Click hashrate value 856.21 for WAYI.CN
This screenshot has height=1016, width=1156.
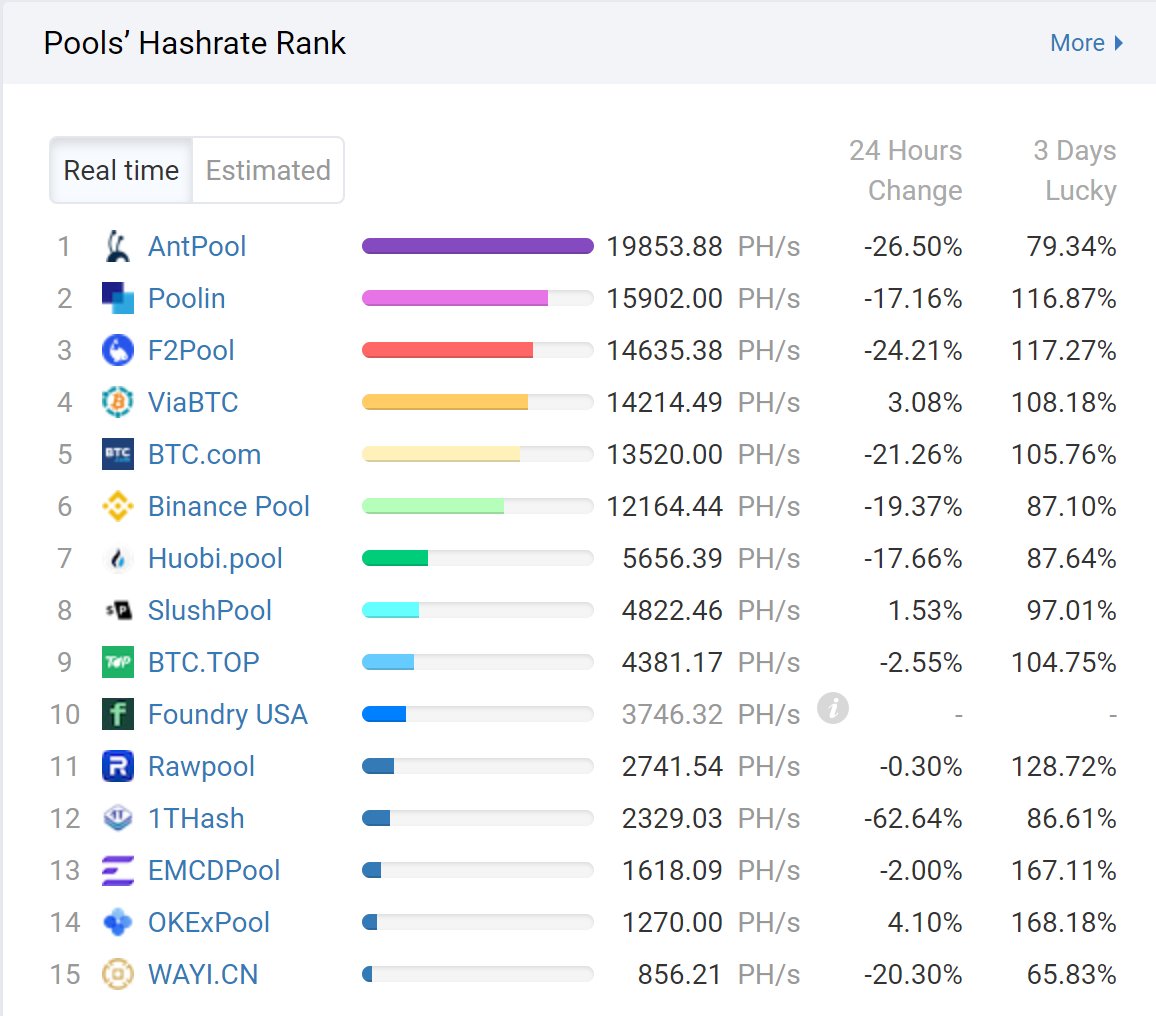680,974
